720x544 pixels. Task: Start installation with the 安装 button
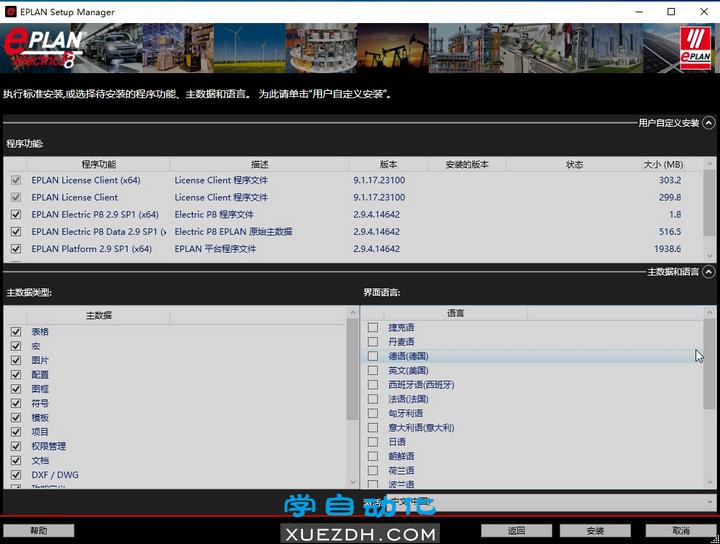pos(595,531)
